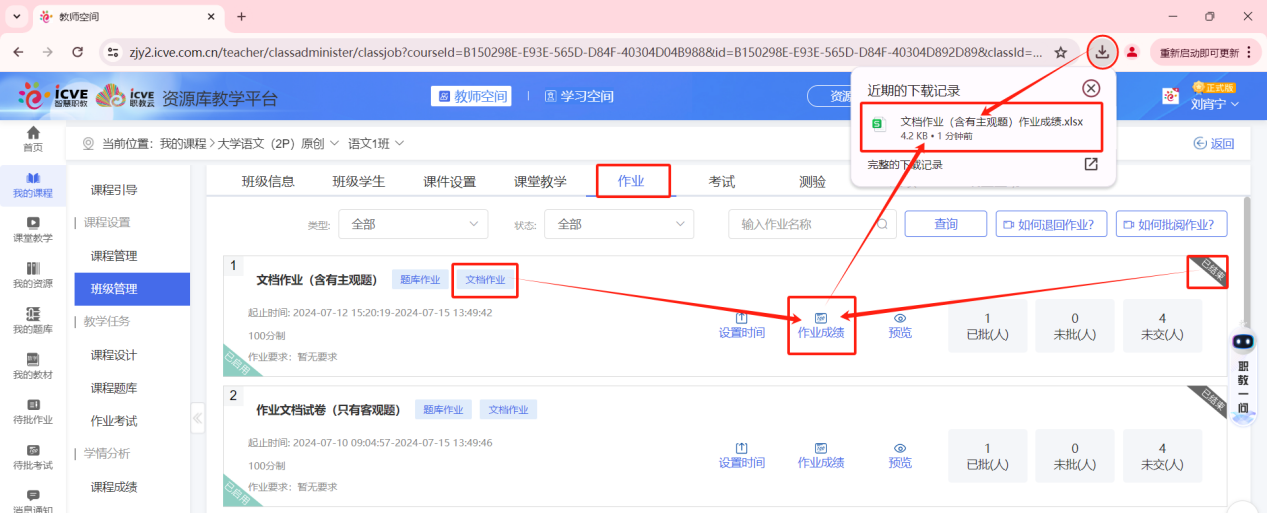
Task: Switch to the 课堂教学 tab
Action: click(540, 182)
